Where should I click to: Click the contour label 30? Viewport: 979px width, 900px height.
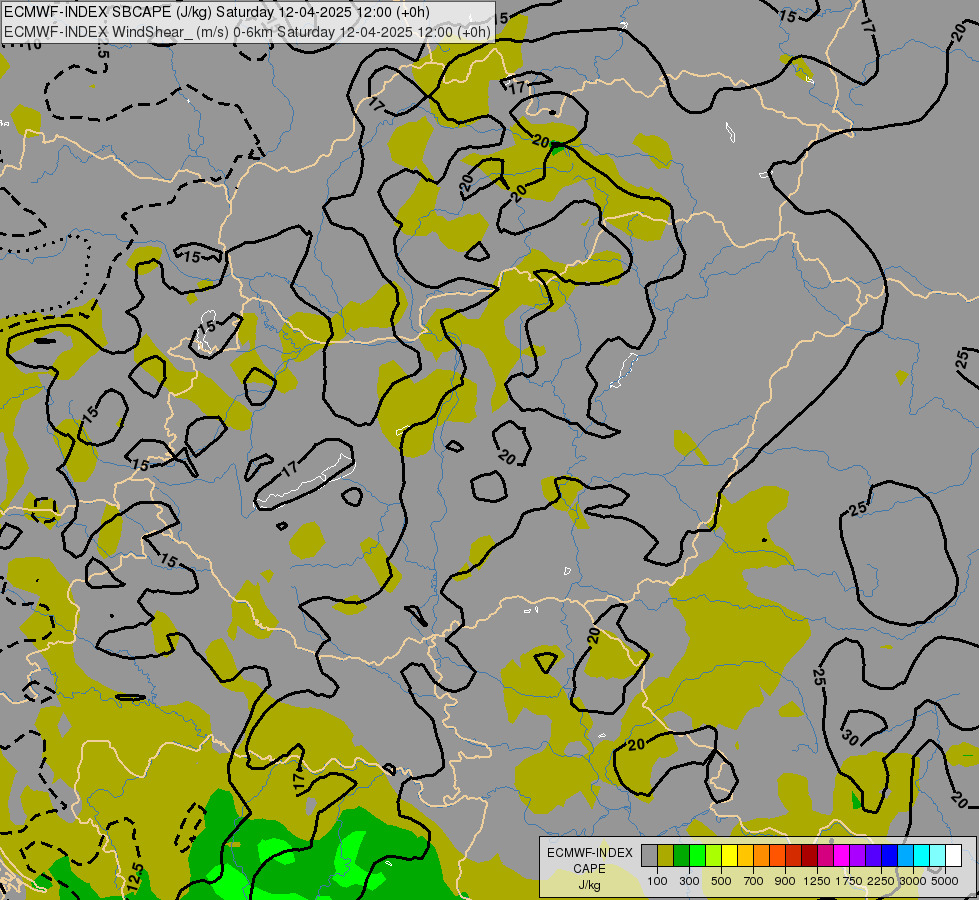pos(850,737)
